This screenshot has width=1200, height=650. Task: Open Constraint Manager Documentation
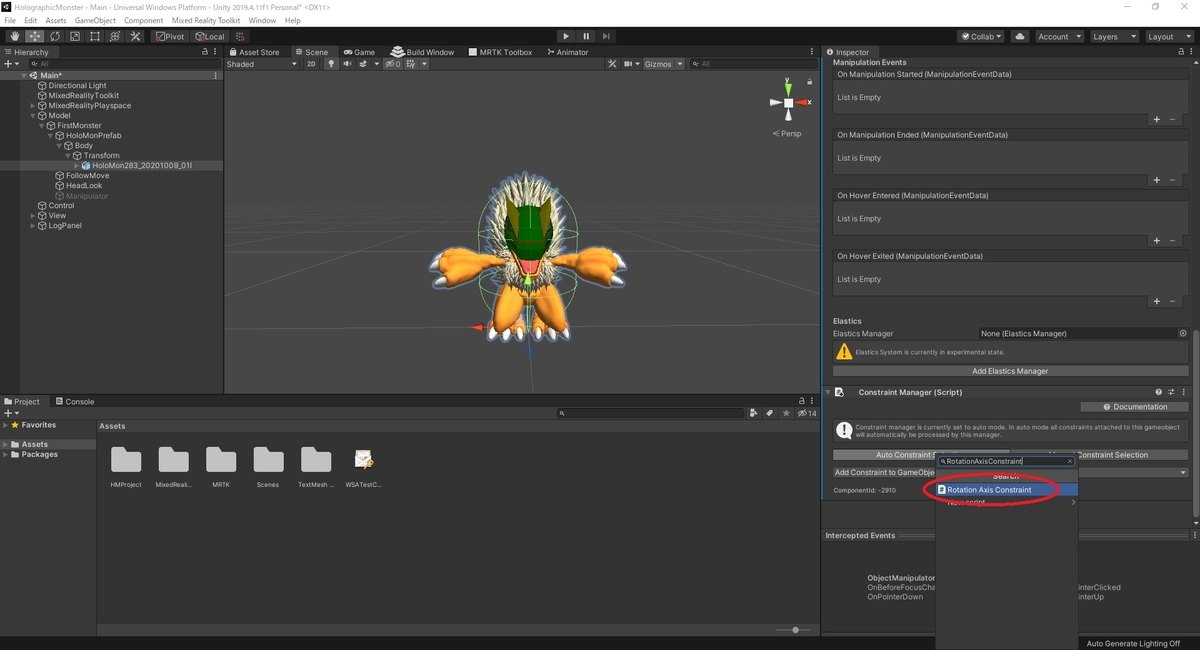click(1134, 407)
